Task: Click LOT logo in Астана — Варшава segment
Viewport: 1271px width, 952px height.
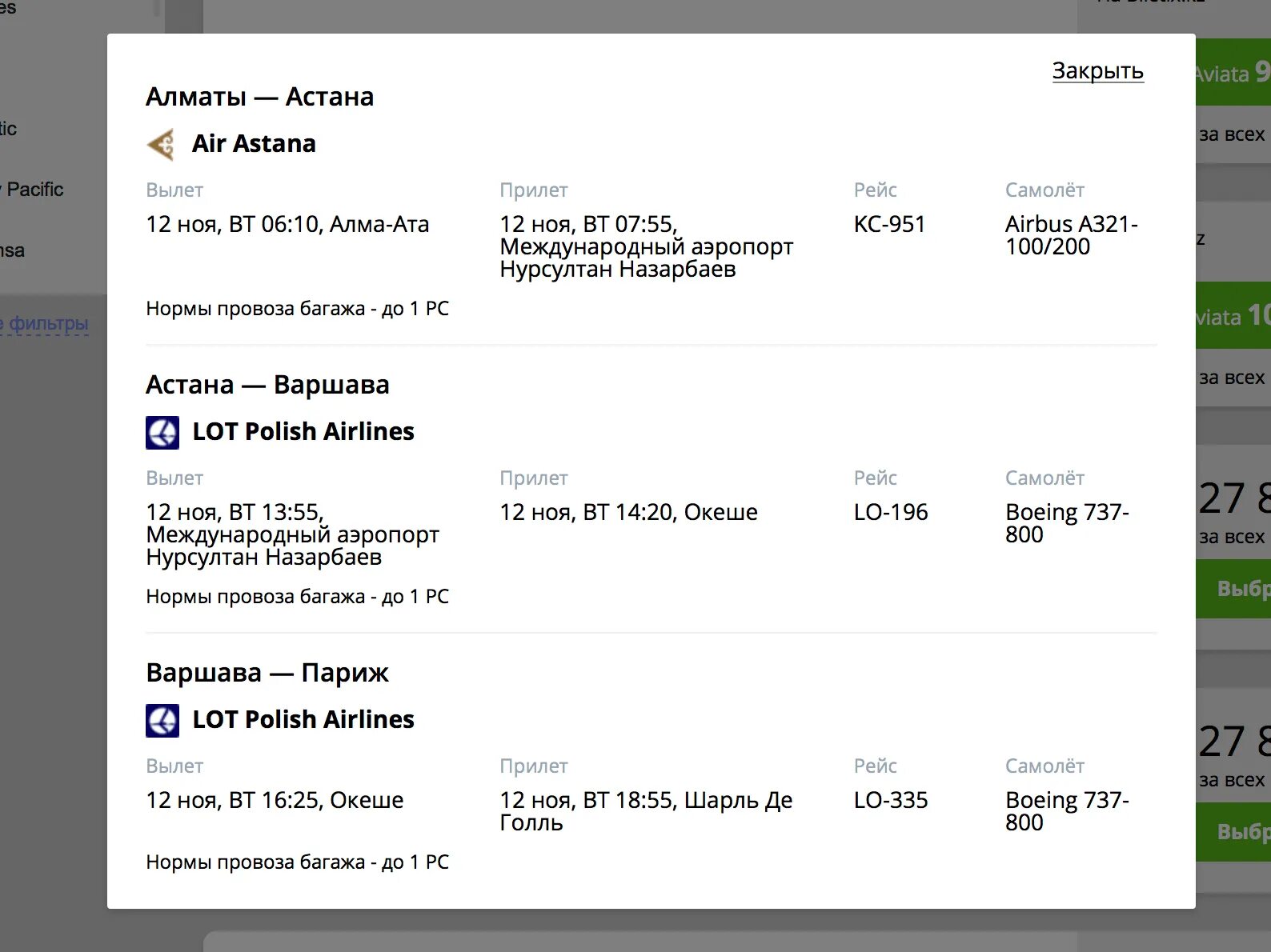Action: [162, 433]
